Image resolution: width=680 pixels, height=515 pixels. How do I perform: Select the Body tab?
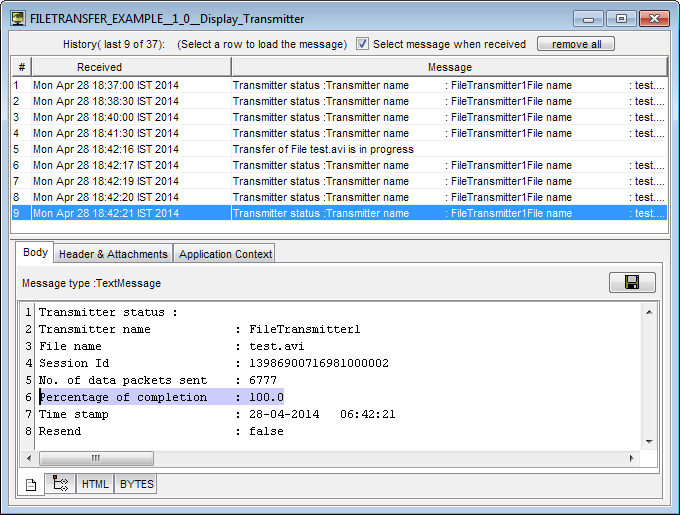click(x=35, y=253)
